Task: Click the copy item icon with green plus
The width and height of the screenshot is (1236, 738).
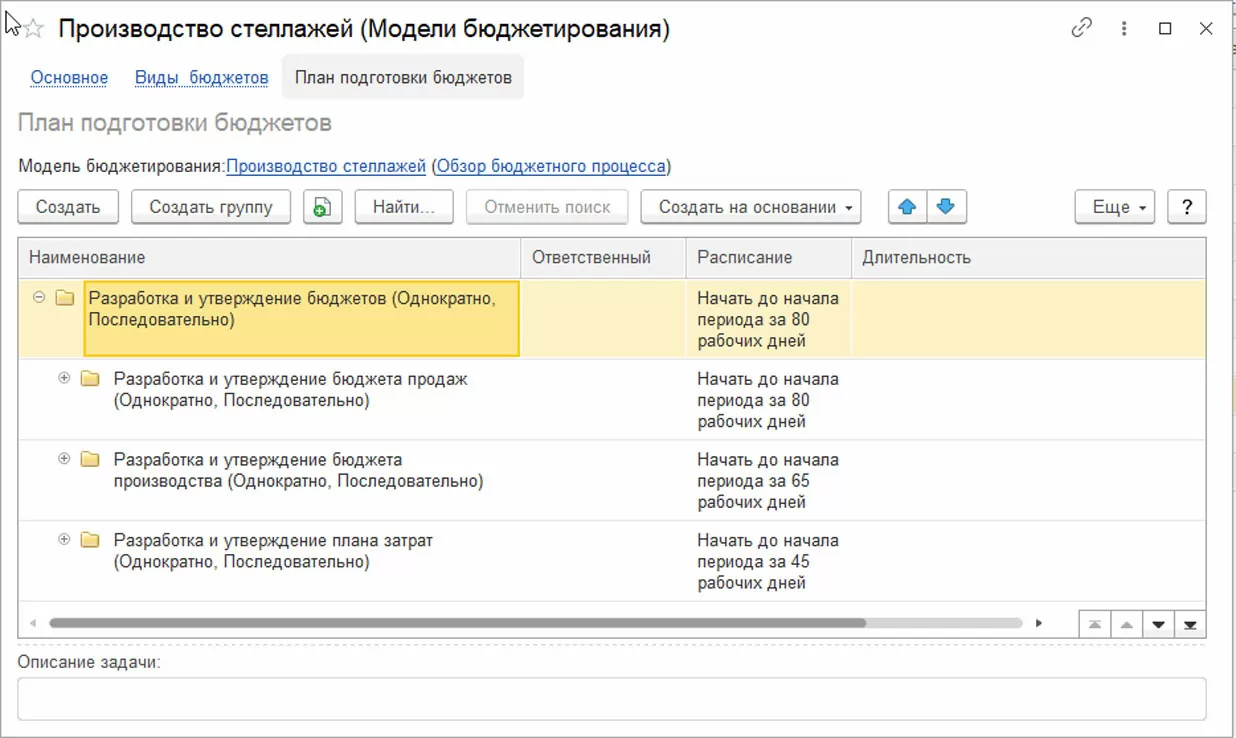Action: (322, 207)
